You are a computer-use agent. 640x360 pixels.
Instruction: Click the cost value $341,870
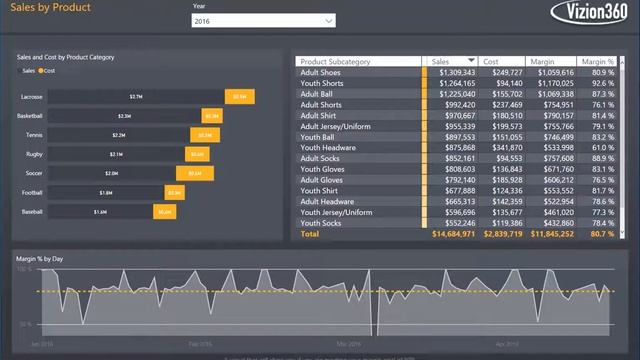(507, 148)
